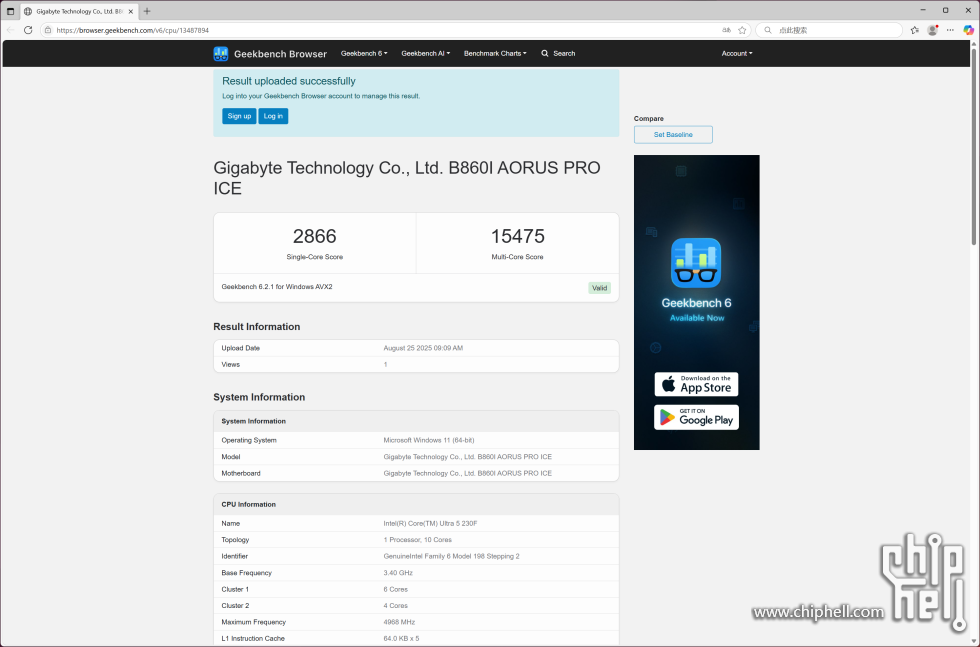Click CPU name 'Intel(R) Core(TM) Ultra 5 230F'

(x=430, y=523)
